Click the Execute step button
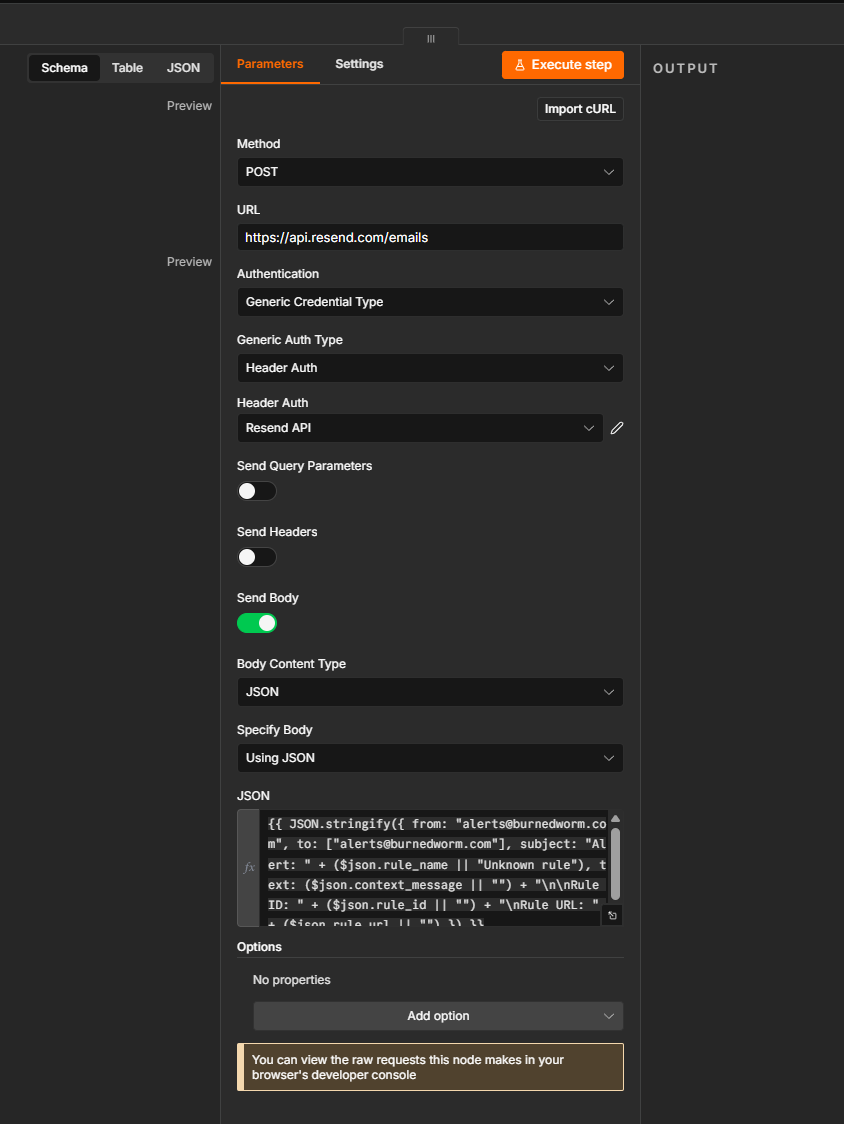The image size is (844, 1124). tap(562, 65)
